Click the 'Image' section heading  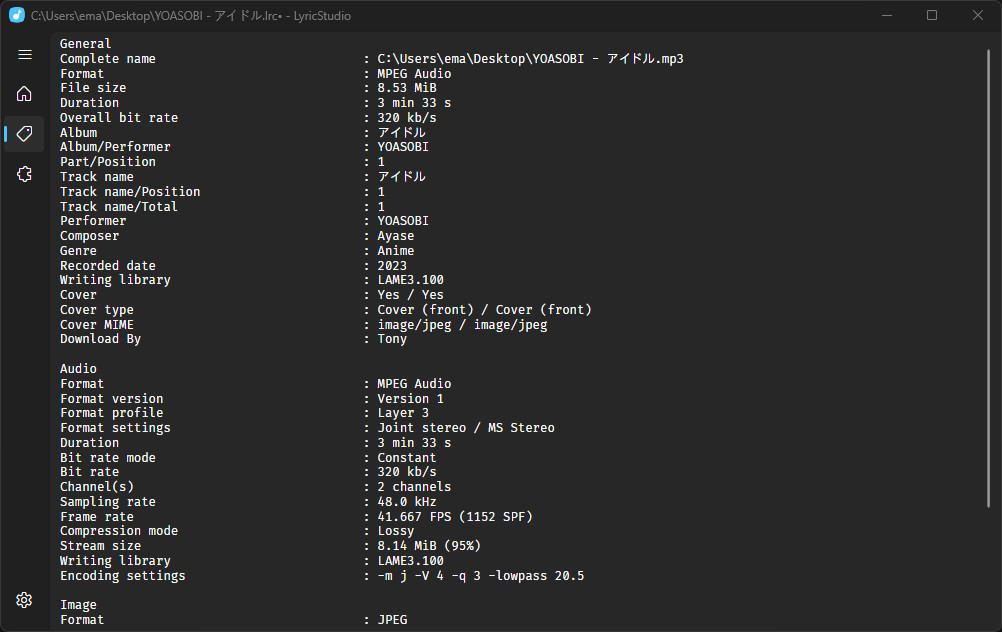tap(78, 605)
